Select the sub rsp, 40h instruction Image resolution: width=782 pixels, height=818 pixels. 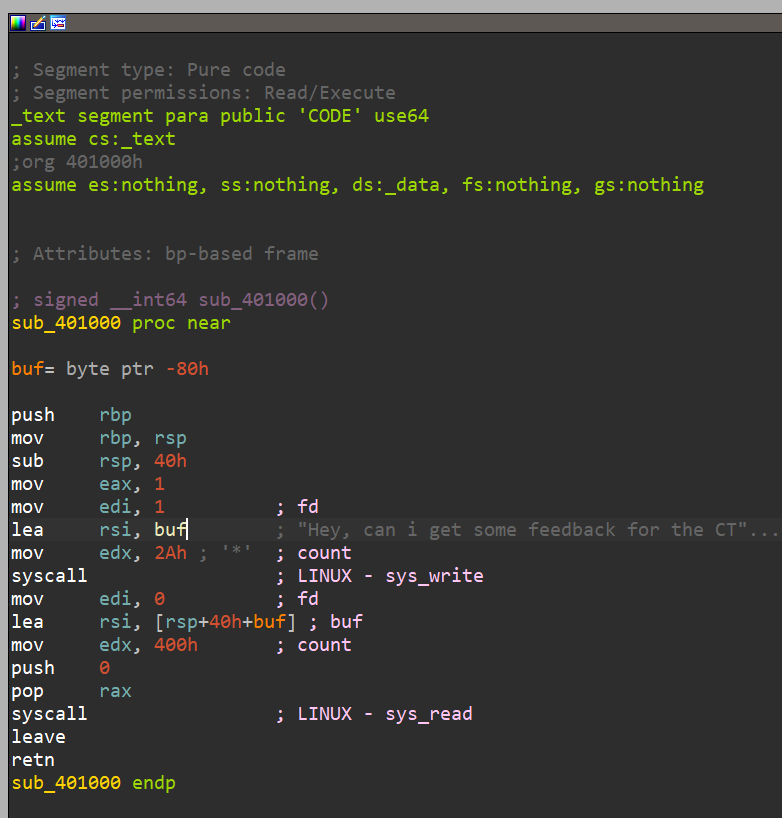[99, 461]
